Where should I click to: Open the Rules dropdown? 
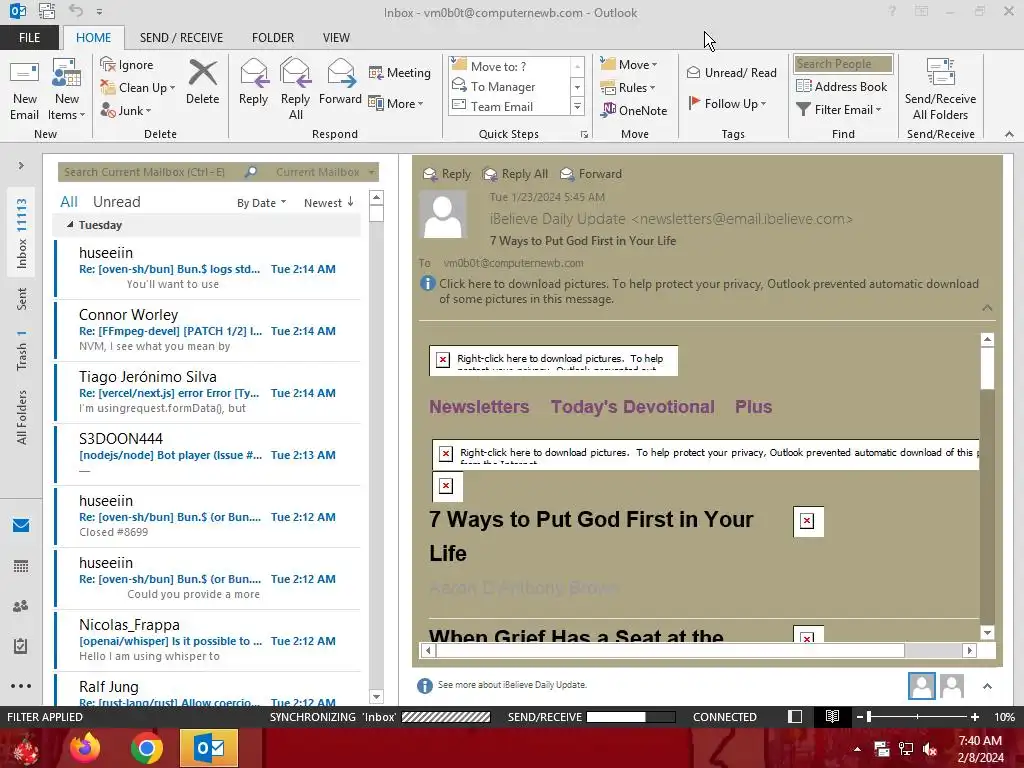[628, 87]
